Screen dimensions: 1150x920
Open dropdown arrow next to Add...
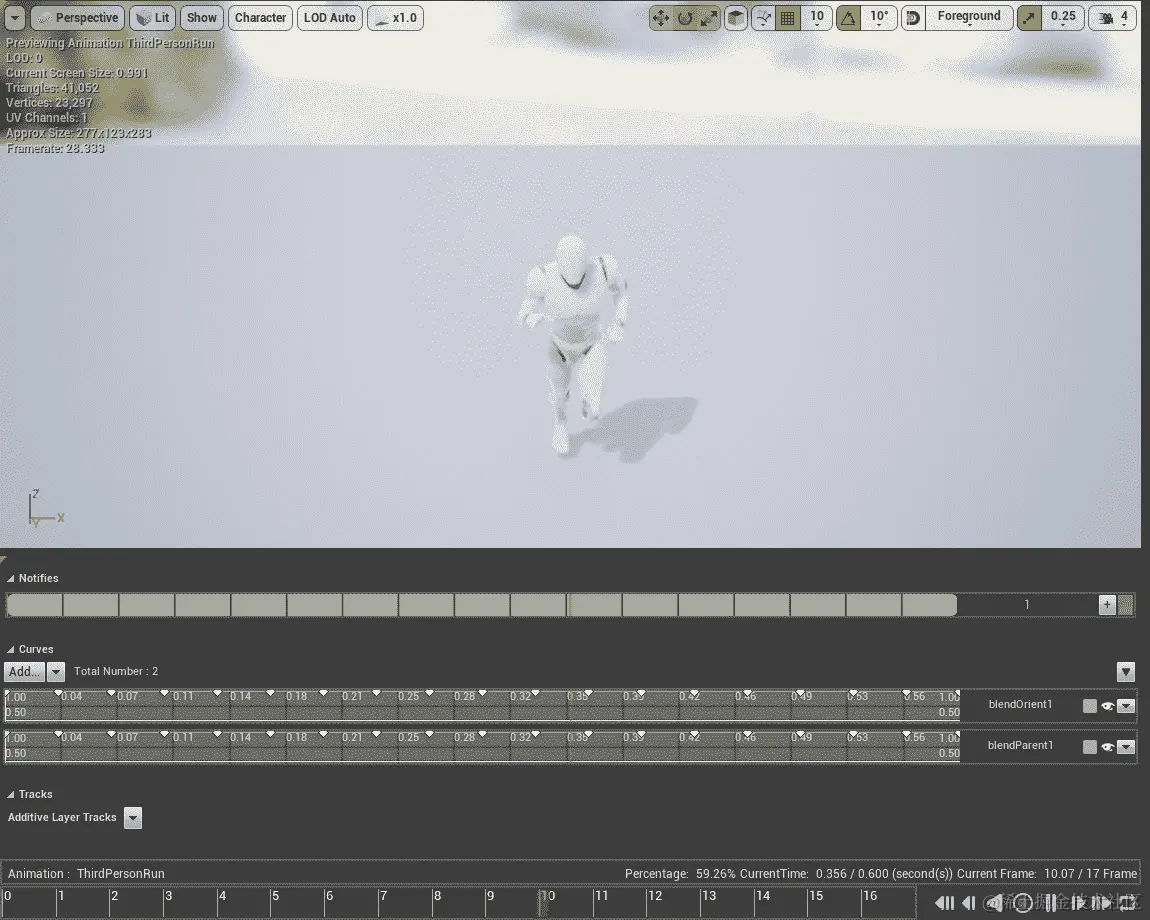tap(56, 671)
